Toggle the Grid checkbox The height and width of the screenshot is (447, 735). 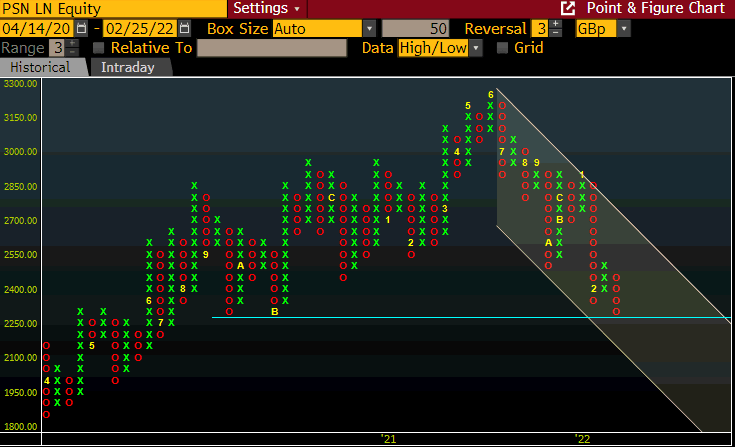502,48
